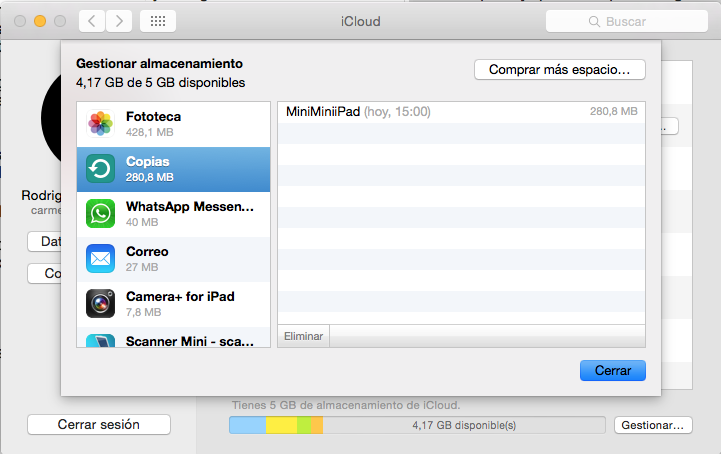Image resolution: width=721 pixels, height=454 pixels.
Task: Show all preferences grid button
Action: click(158, 21)
